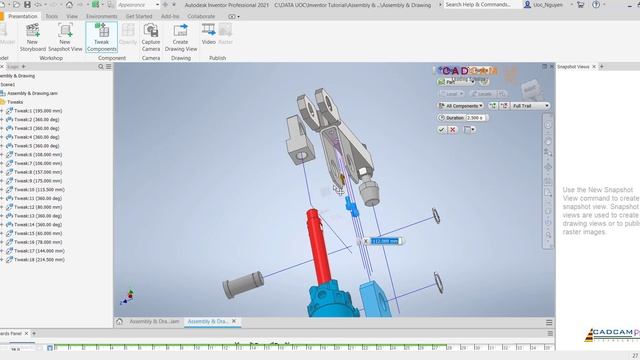
Task: Click the storyboard timeline playhead marker
Action: [x=50, y=348]
